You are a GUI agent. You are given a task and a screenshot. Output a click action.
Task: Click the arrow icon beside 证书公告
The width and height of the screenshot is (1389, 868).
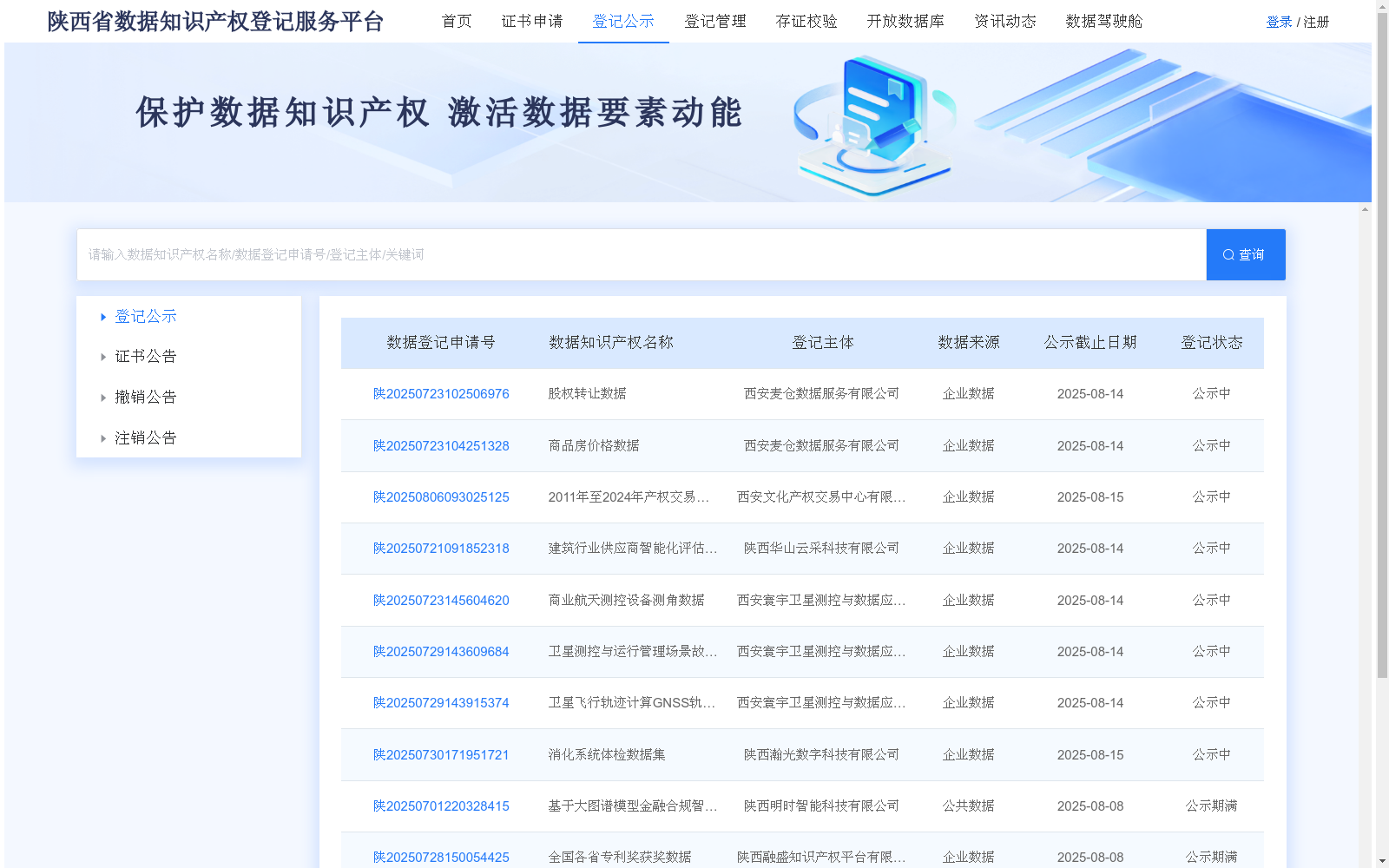click(x=103, y=357)
